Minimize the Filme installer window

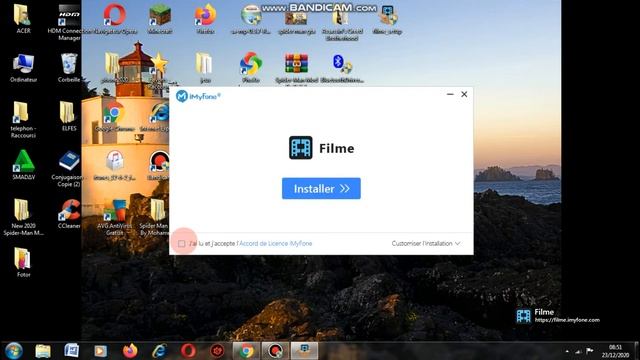click(x=450, y=94)
